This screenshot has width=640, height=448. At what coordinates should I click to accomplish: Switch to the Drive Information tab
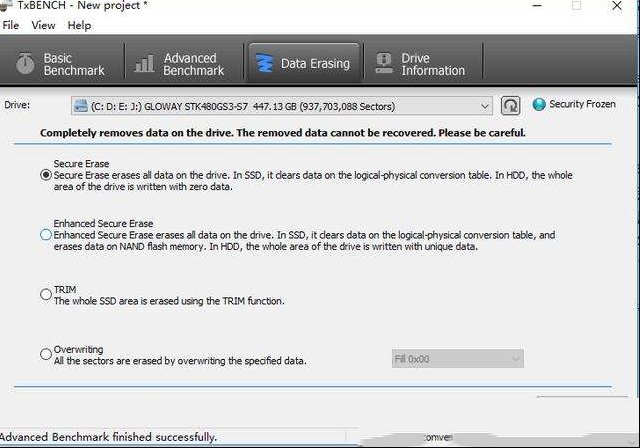pos(423,64)
